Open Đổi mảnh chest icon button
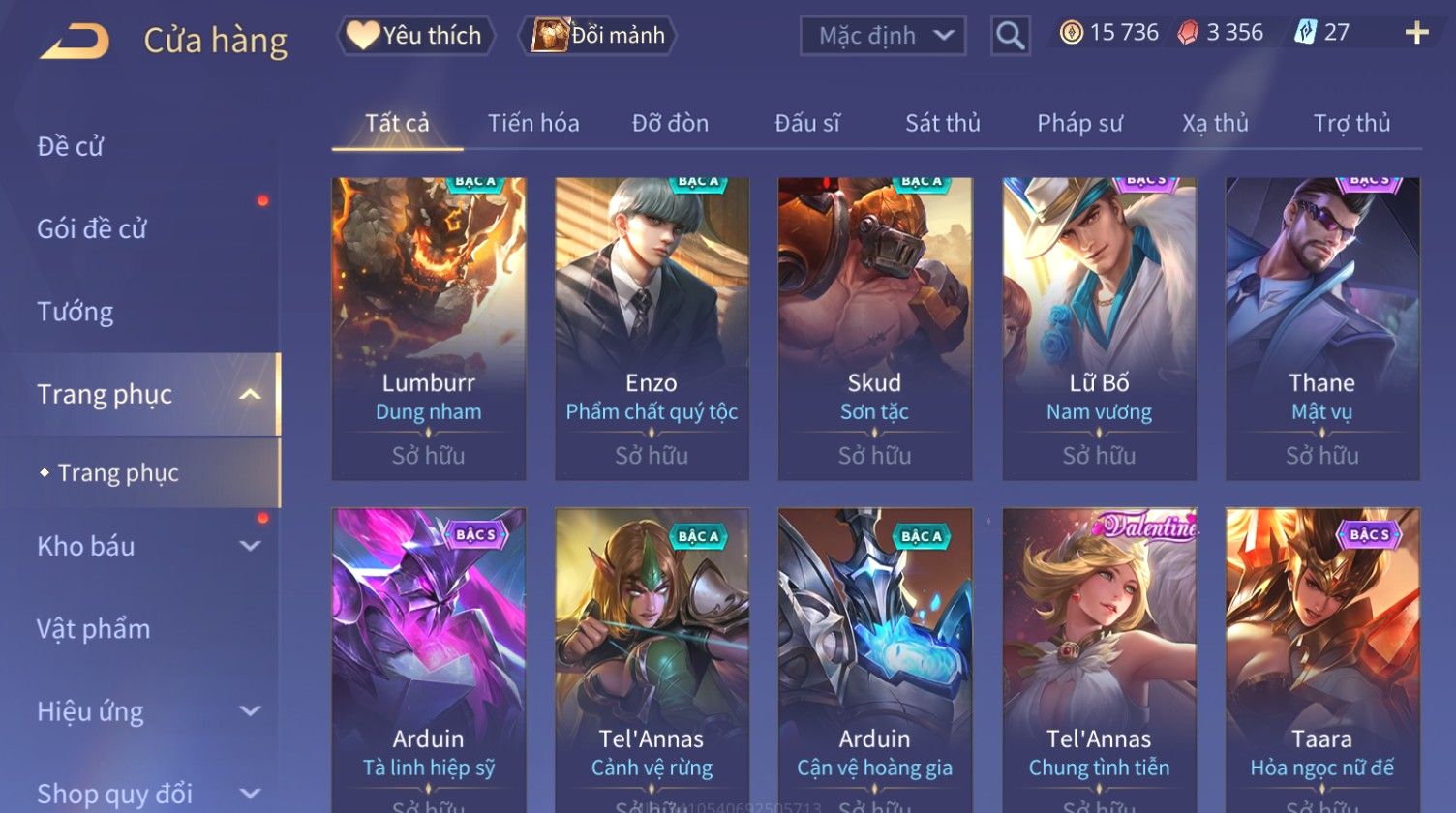The image size is (1456, 813). point(598,36)
